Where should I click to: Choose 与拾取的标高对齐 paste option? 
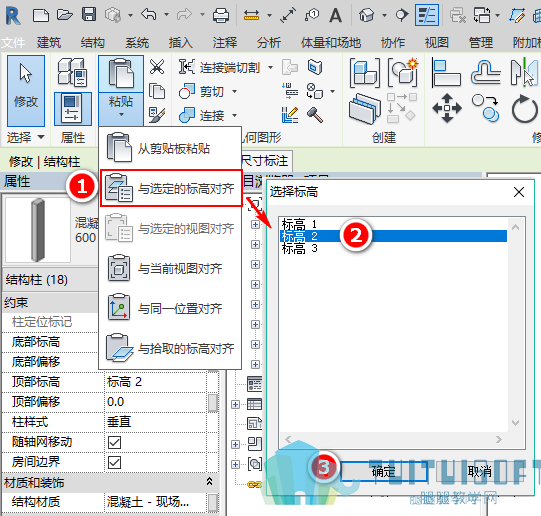[x=170, y=348]
